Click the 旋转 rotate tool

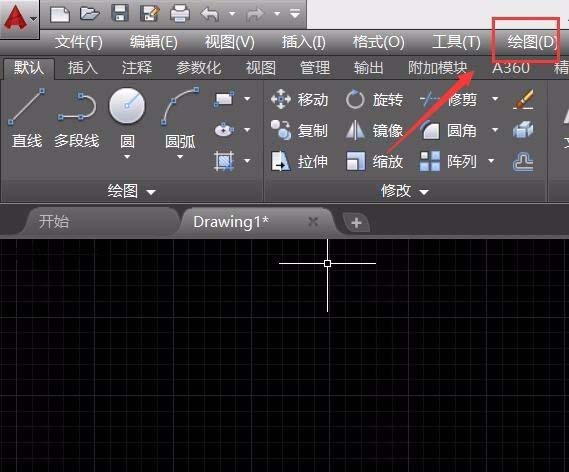(374, 99)
